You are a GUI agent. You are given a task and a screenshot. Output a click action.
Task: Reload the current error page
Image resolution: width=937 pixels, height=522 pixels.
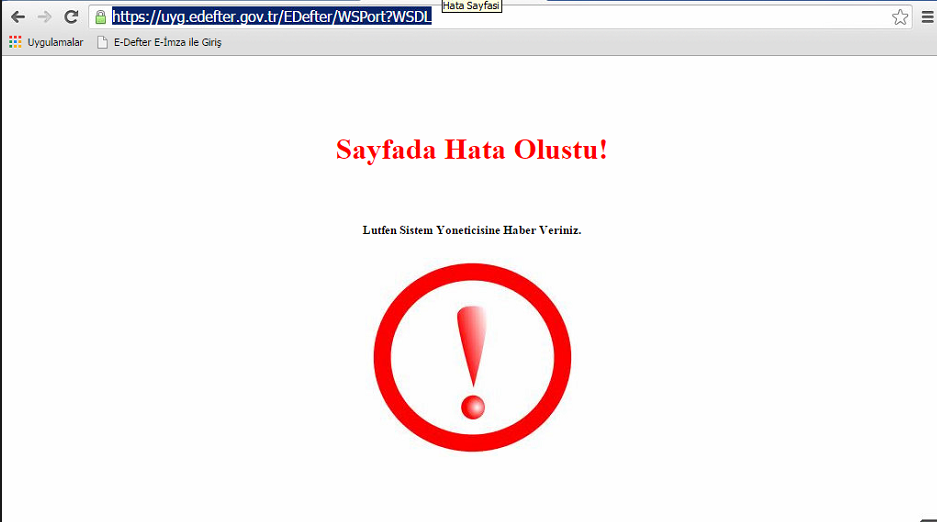coord(71,17)
